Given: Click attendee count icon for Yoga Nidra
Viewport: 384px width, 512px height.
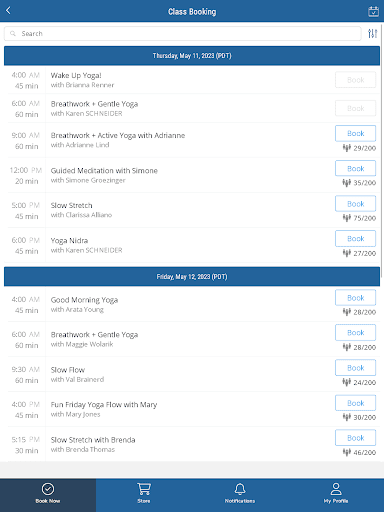Looking at the screenshot, I should pyautogui.click(x=347, y=253).
